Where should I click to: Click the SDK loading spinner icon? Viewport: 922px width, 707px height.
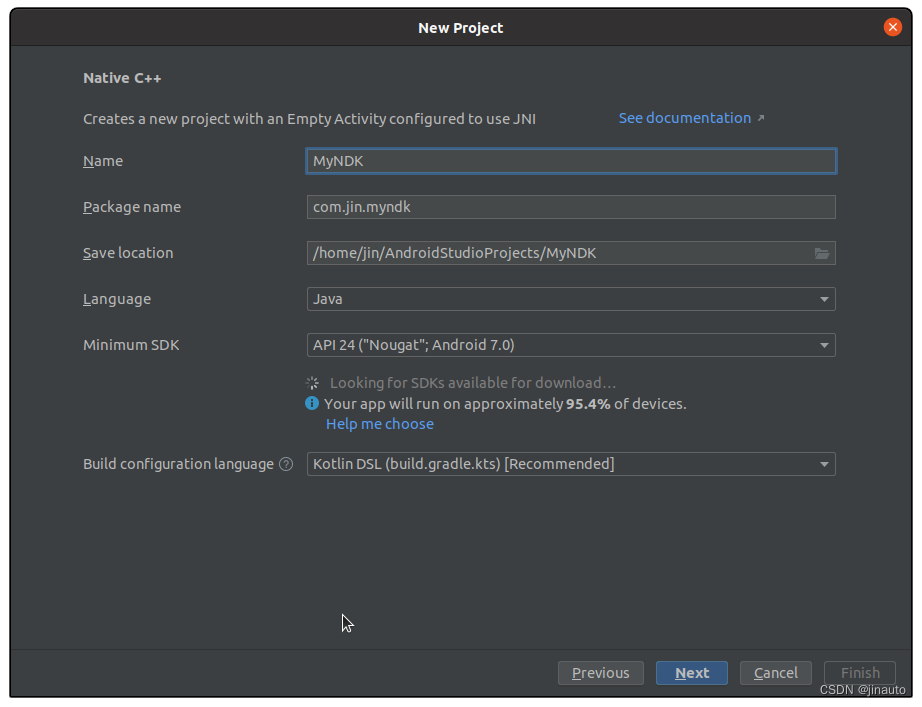[x=312, y=383]
